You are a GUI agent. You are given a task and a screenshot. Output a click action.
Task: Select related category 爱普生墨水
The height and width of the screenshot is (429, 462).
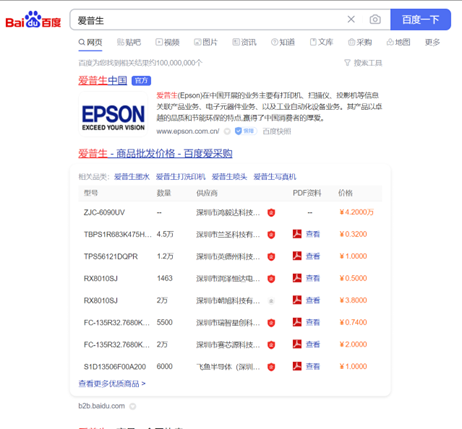(x=132, y=177)
